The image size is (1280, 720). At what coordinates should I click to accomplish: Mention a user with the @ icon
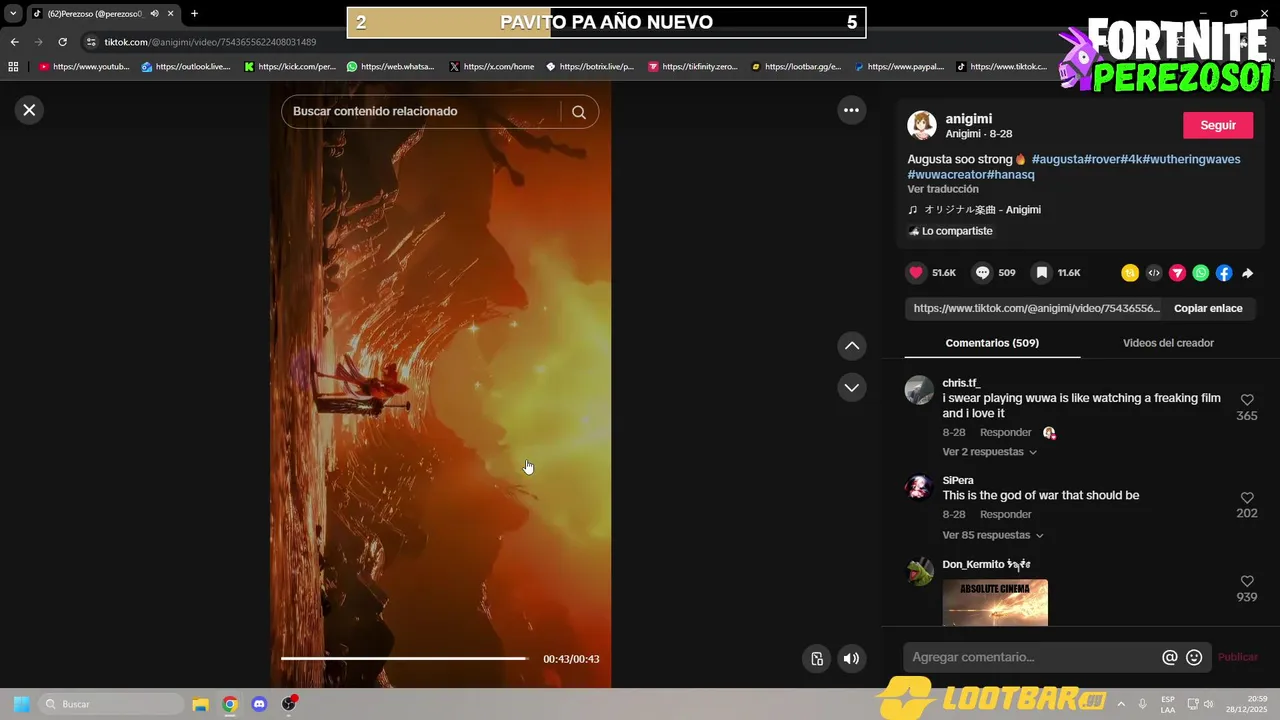pos(1169,658)
